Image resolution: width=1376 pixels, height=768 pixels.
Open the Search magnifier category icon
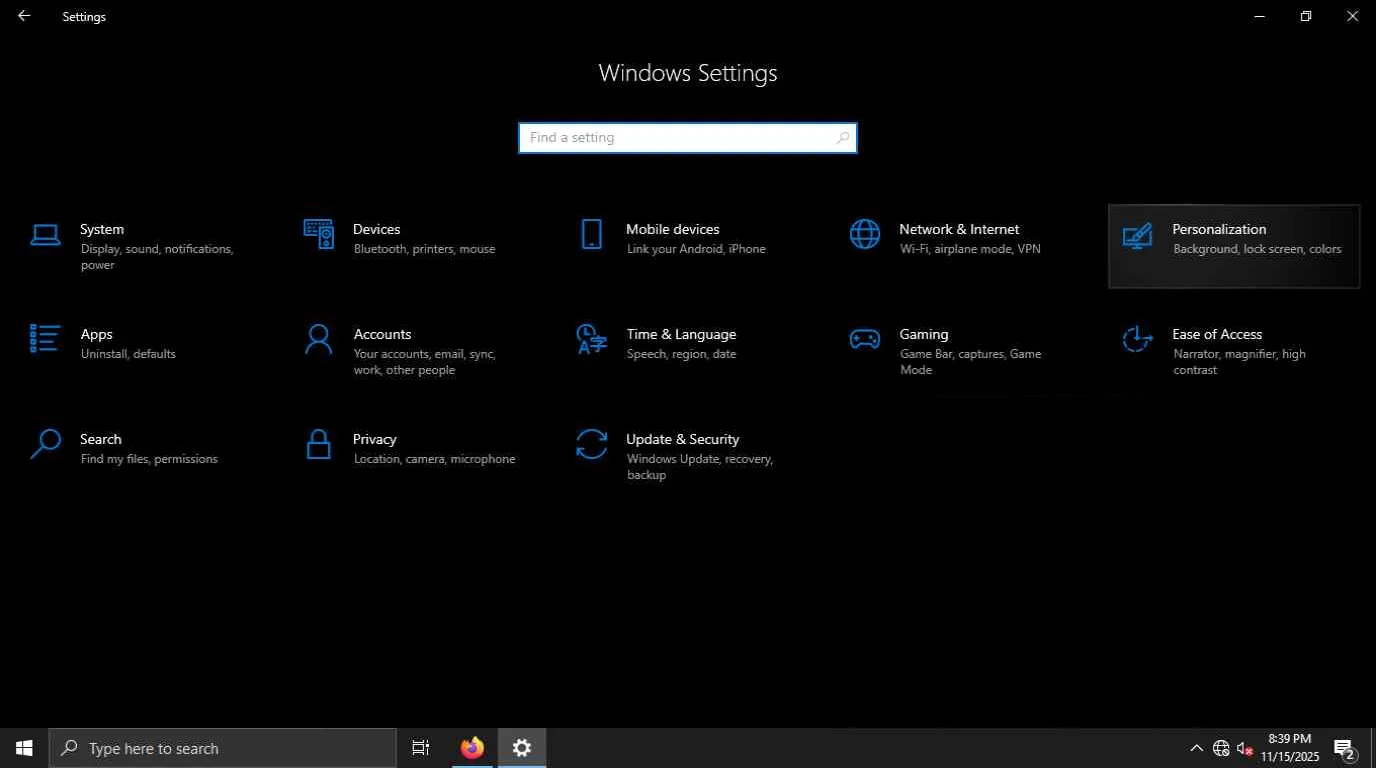pos(45,444)
